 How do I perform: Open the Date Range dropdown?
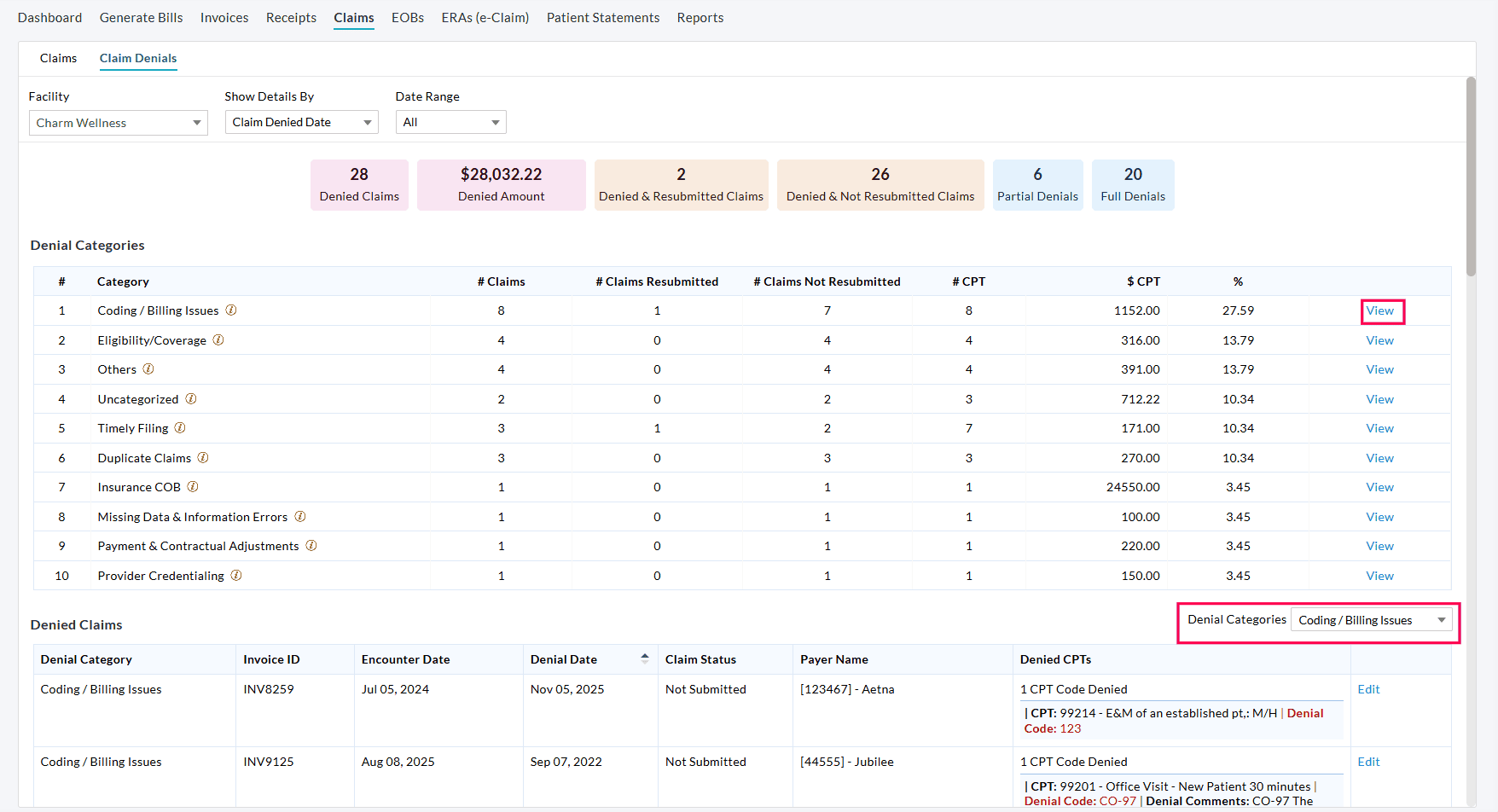click(x=450, y=123)
